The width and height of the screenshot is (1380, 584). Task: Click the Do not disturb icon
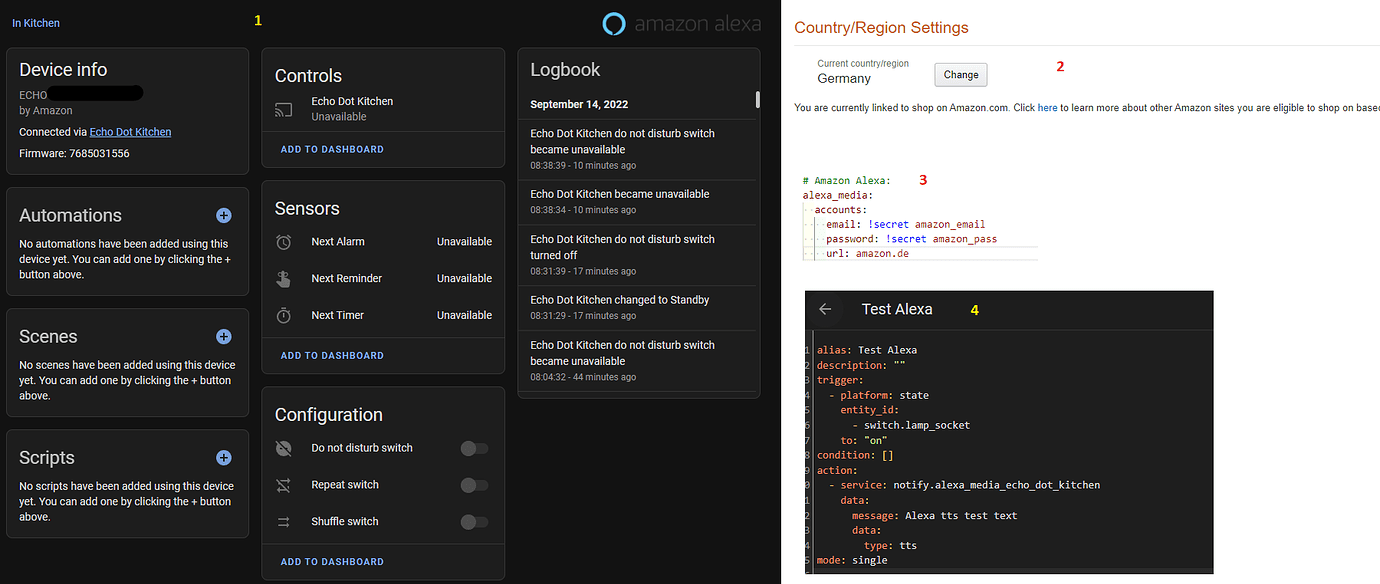pyautogui.click(x=283, y=448)
